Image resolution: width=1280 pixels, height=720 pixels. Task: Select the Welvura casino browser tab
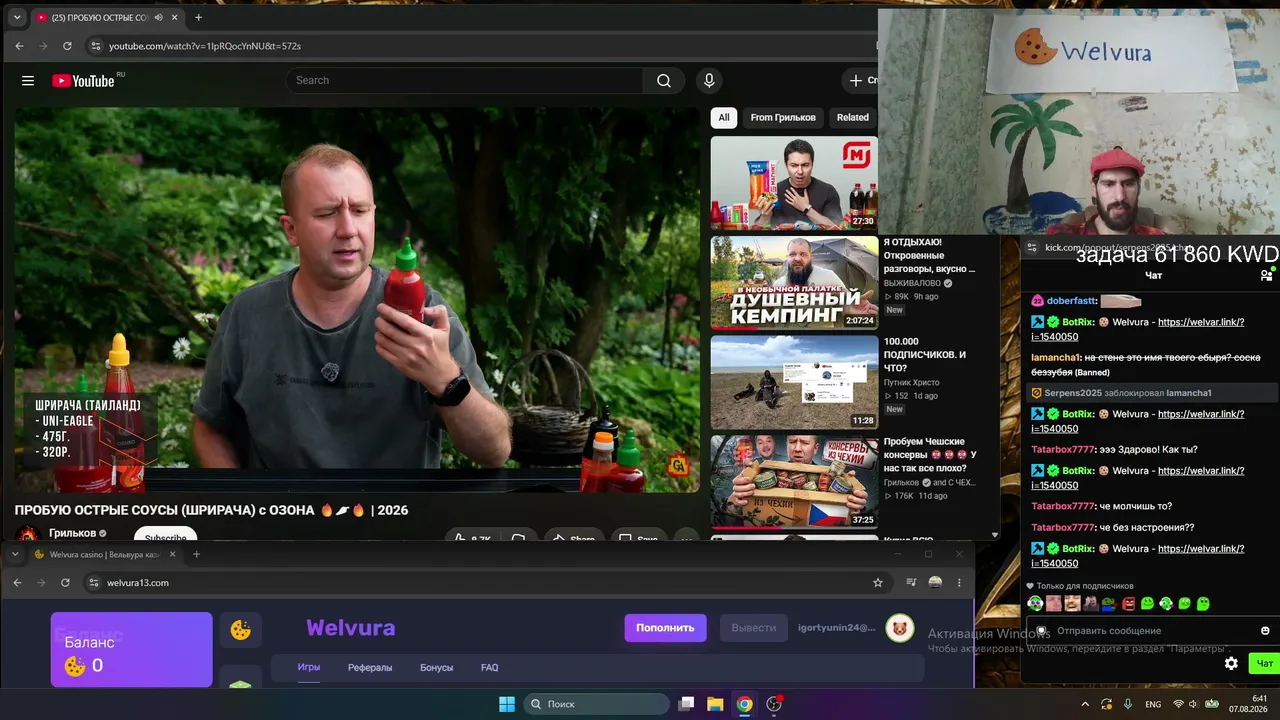105,554
